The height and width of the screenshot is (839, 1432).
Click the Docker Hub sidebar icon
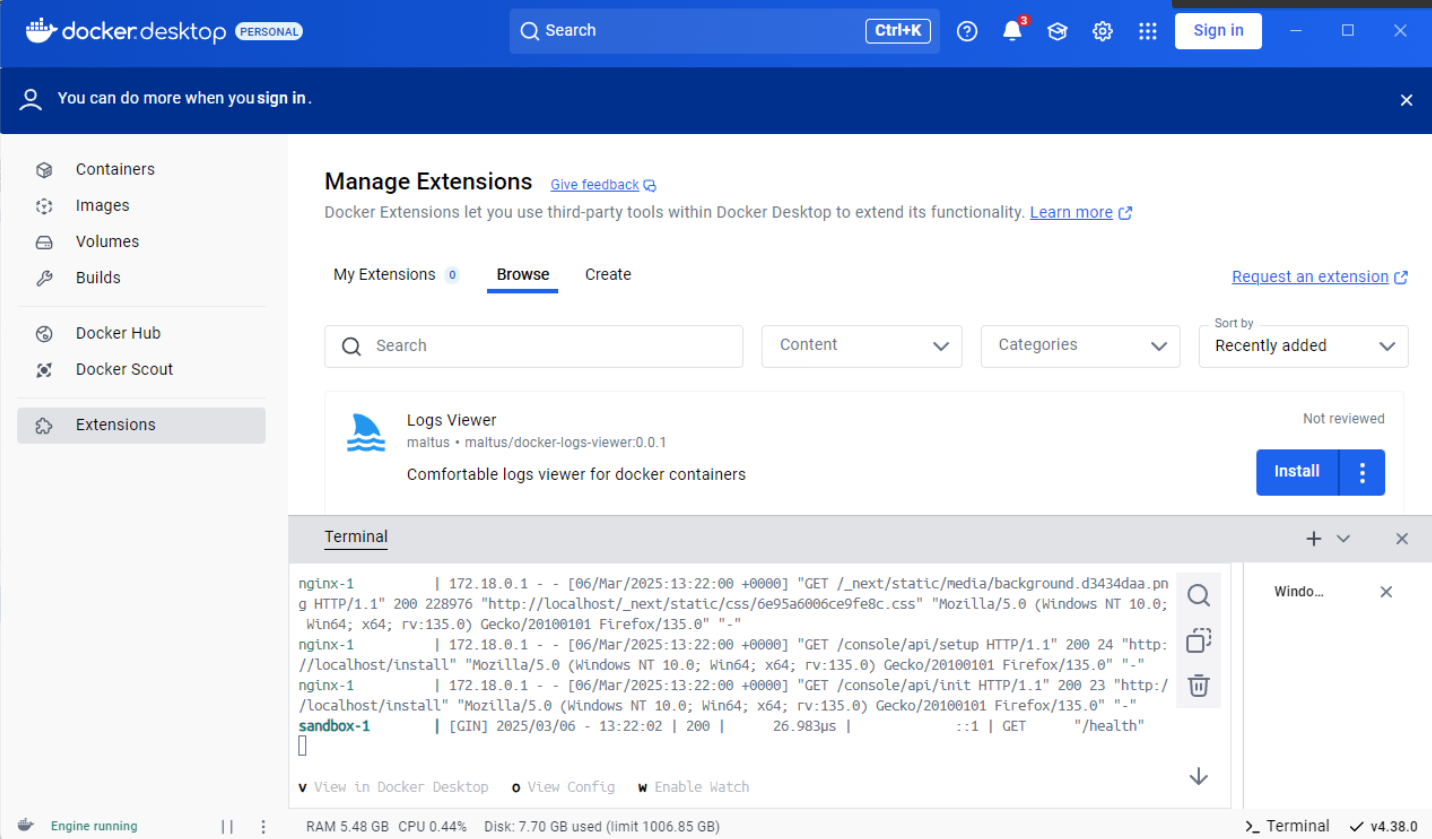(44, 334)
